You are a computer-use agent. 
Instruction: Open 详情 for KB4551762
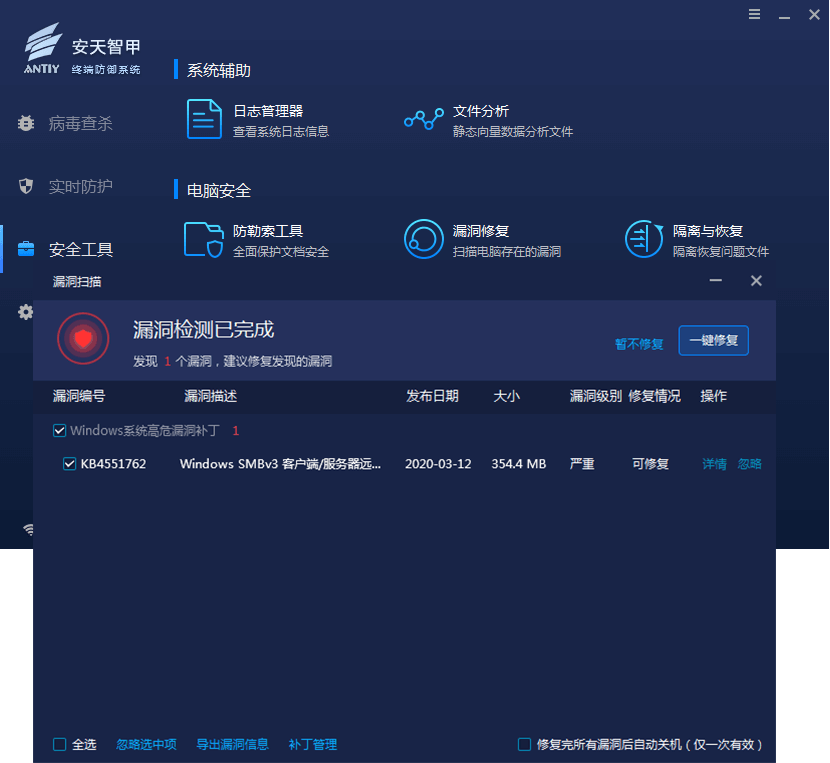(714, 464)
